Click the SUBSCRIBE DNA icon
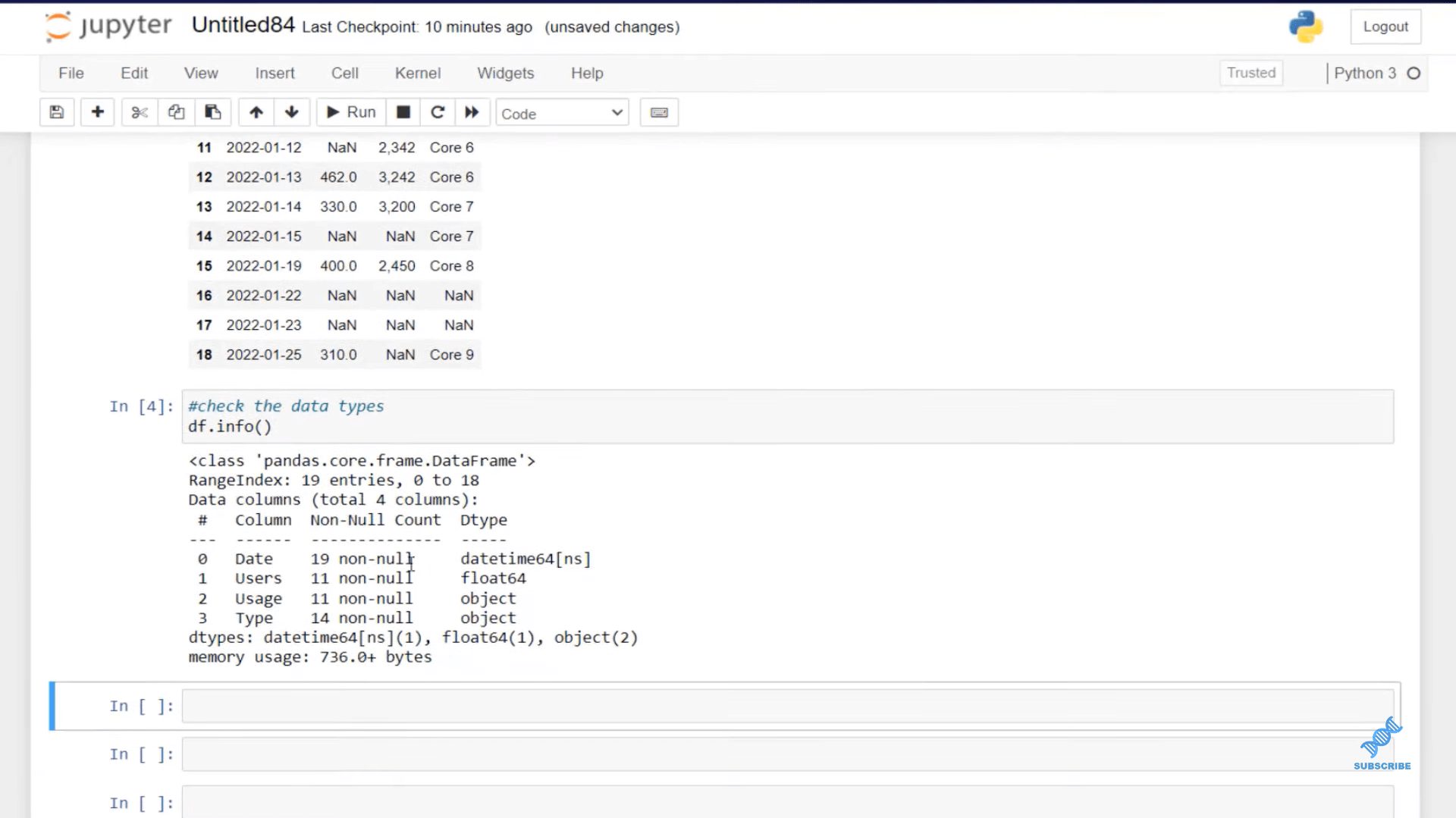Image resolution: width=1456 pixels, height=818 pixels. pos(1382,744)
